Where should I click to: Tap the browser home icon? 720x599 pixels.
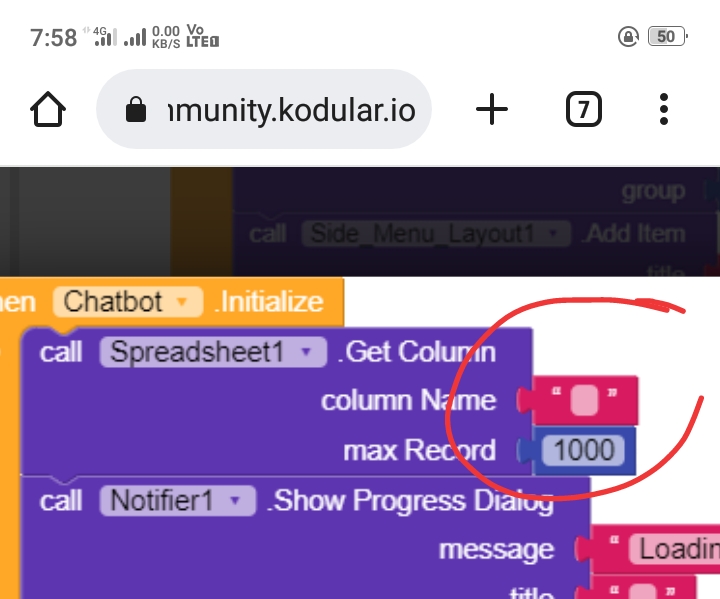pos(48,109)
